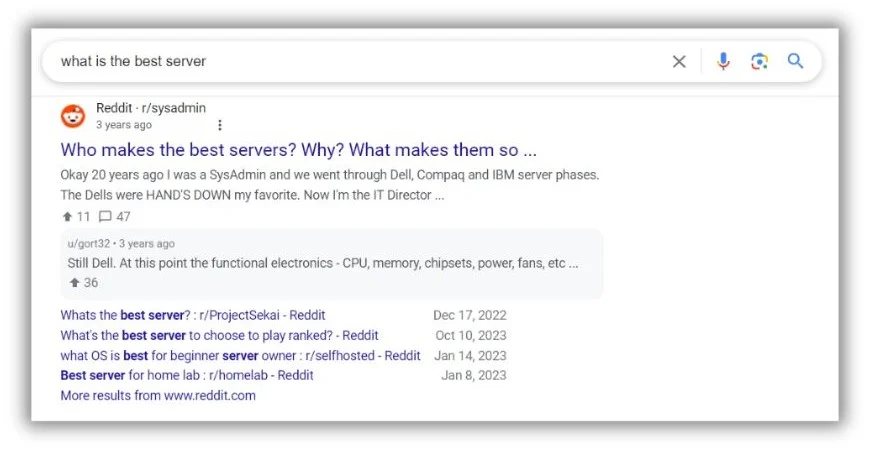
Task: Open the three-dot result options menu
Action: [220, 125]
